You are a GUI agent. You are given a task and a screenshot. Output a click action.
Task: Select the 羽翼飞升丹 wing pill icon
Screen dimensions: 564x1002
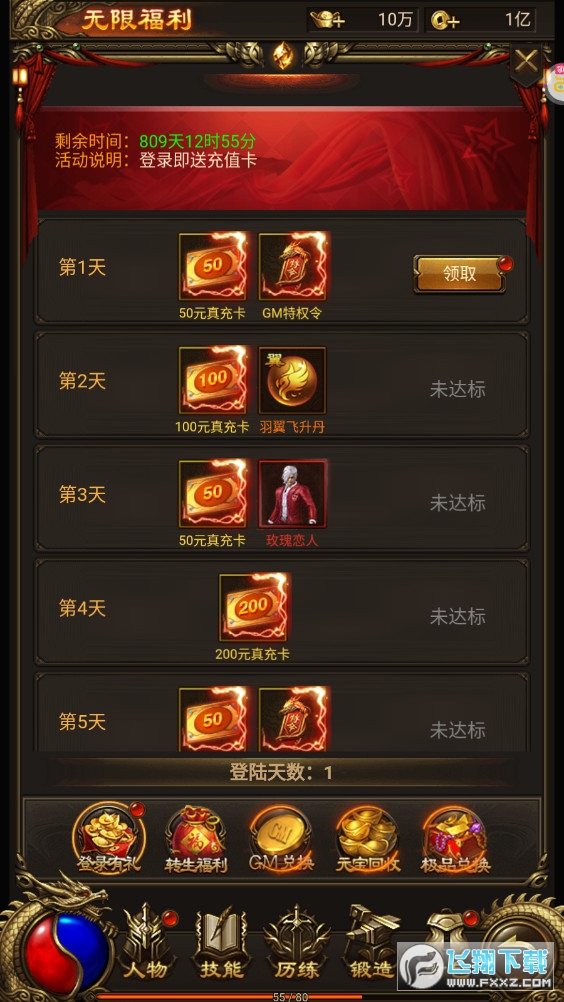293,380
